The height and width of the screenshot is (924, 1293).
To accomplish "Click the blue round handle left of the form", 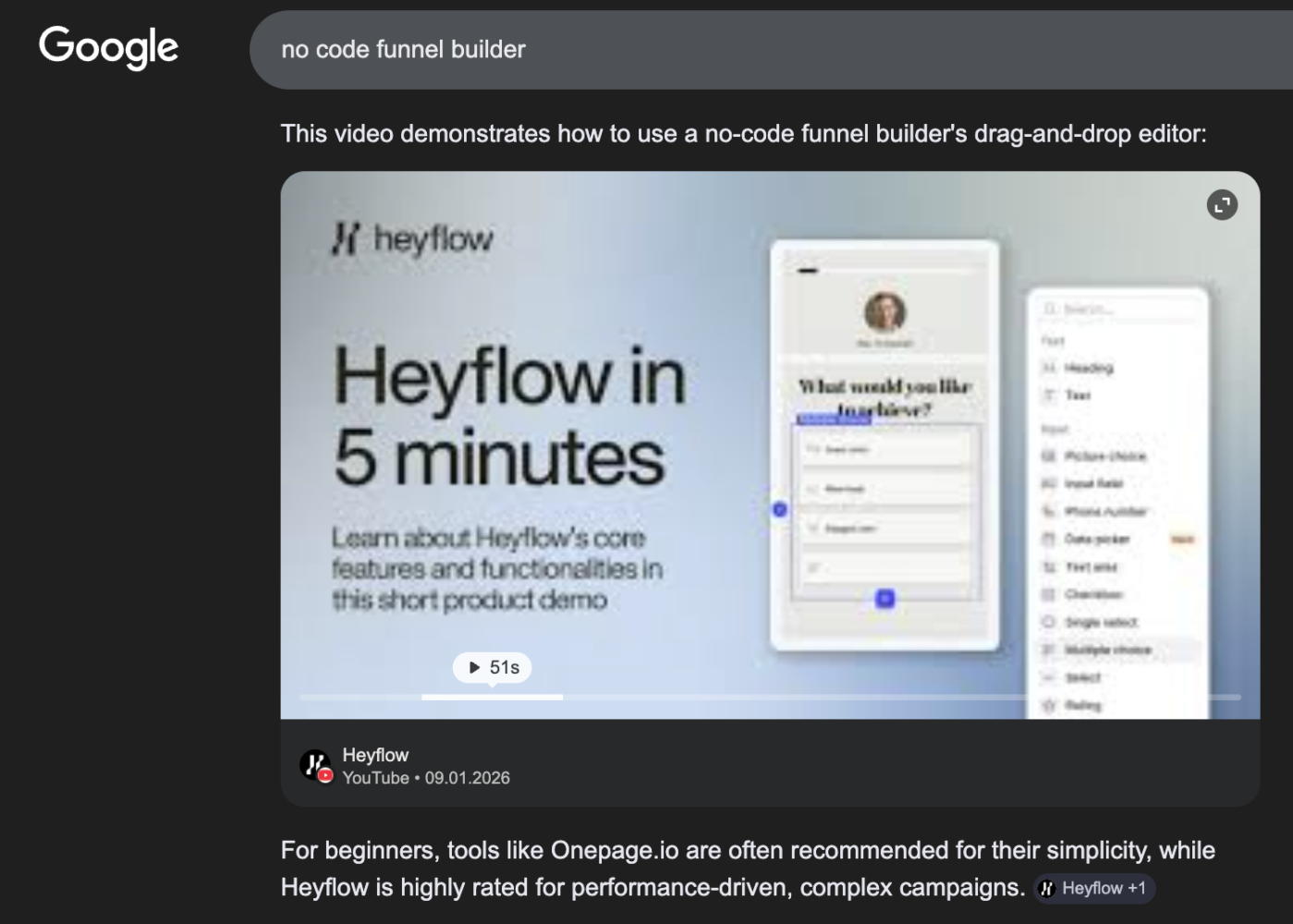I will click(x=779, y=509).
